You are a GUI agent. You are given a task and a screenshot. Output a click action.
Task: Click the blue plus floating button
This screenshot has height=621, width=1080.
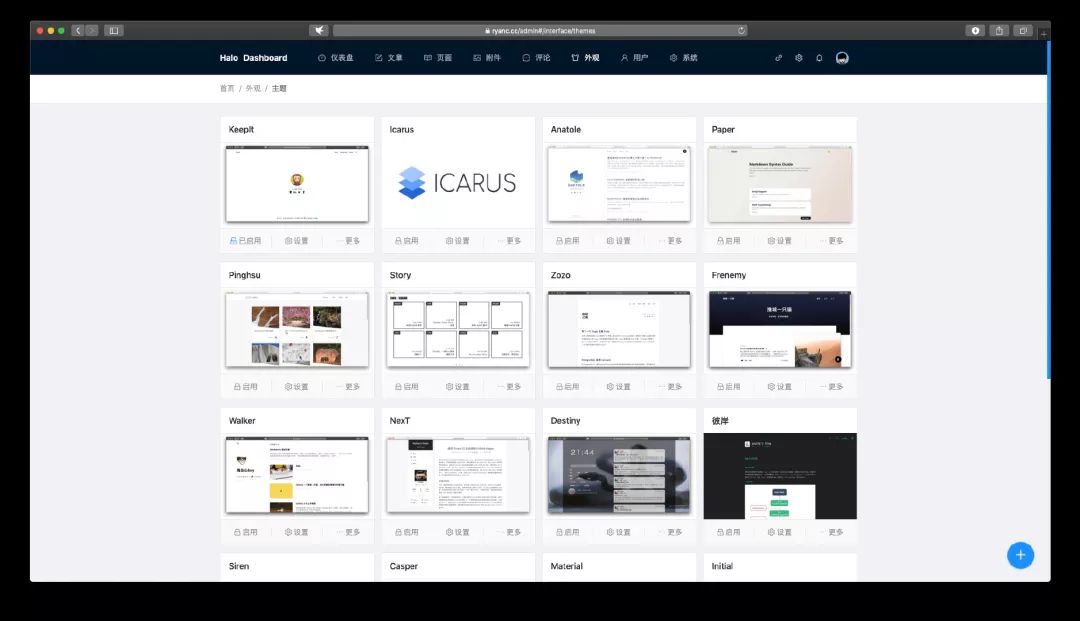click(x=1020, y=555)
